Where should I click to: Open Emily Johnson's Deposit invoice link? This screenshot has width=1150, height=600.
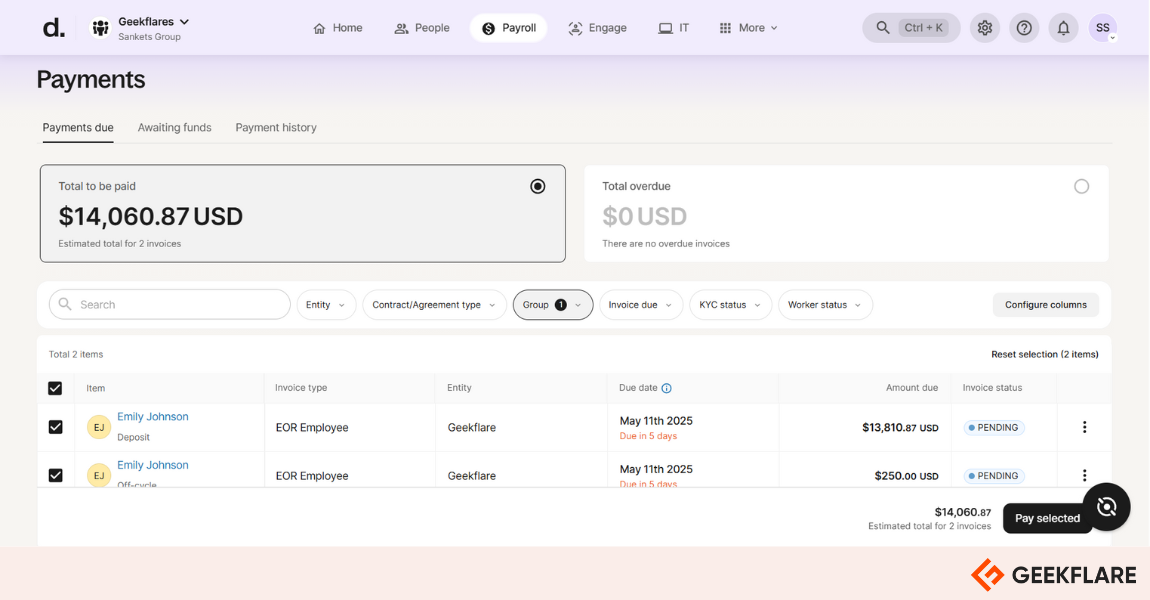(153, 417)
